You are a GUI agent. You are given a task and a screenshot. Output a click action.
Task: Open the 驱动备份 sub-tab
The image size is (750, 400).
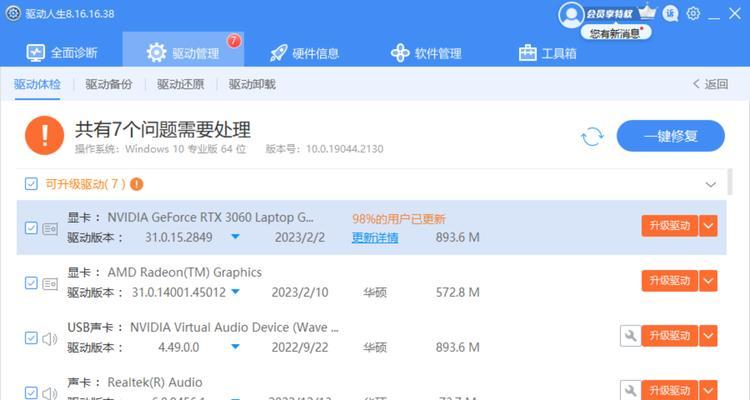(x=109, y=84)
